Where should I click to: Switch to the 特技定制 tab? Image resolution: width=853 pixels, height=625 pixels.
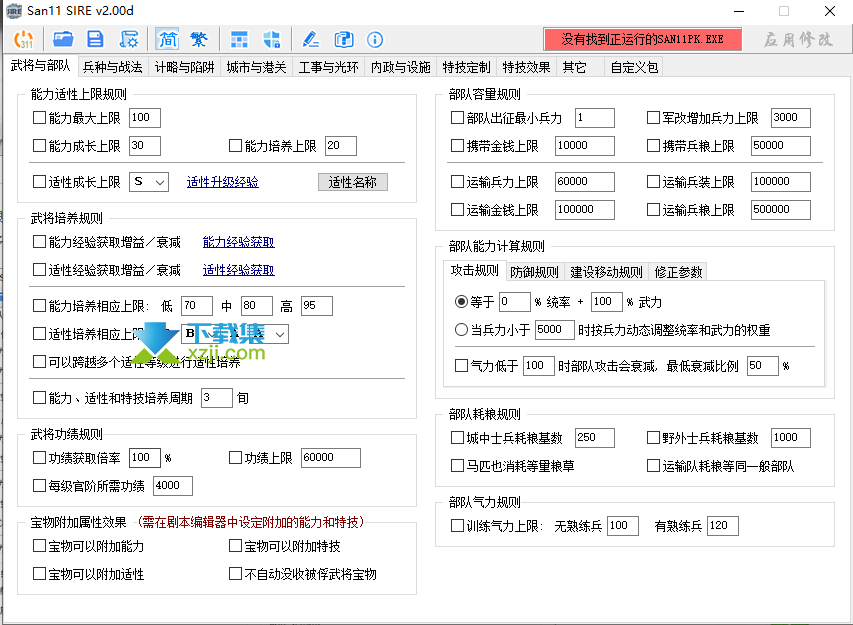(466, 67)
